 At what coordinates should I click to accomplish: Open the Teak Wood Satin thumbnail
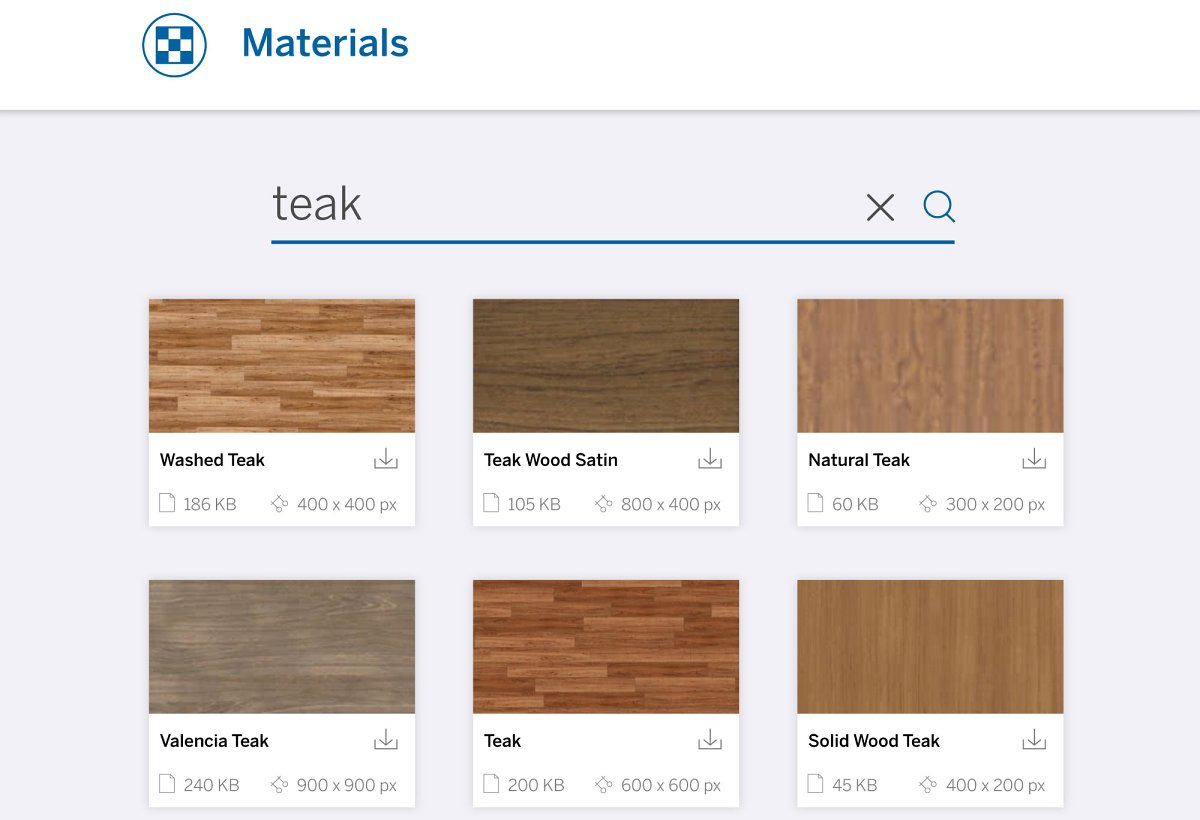[x=606, y=366]
